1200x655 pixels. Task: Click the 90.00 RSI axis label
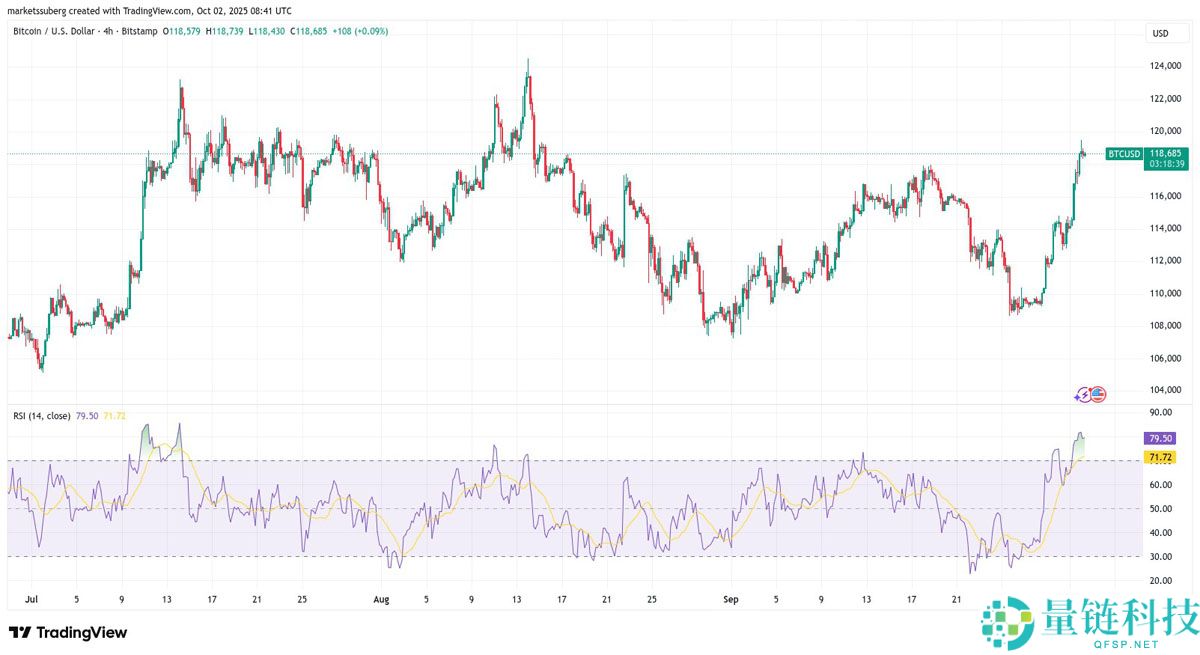point(1160,412)
